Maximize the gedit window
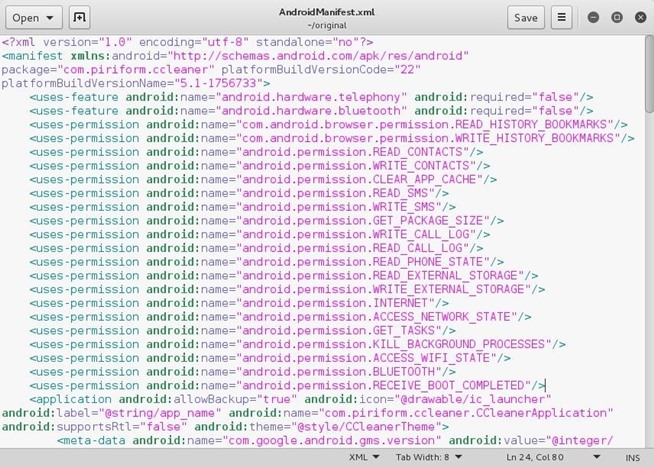The width and height of the screenshot is (654, 467). point(615,18)
